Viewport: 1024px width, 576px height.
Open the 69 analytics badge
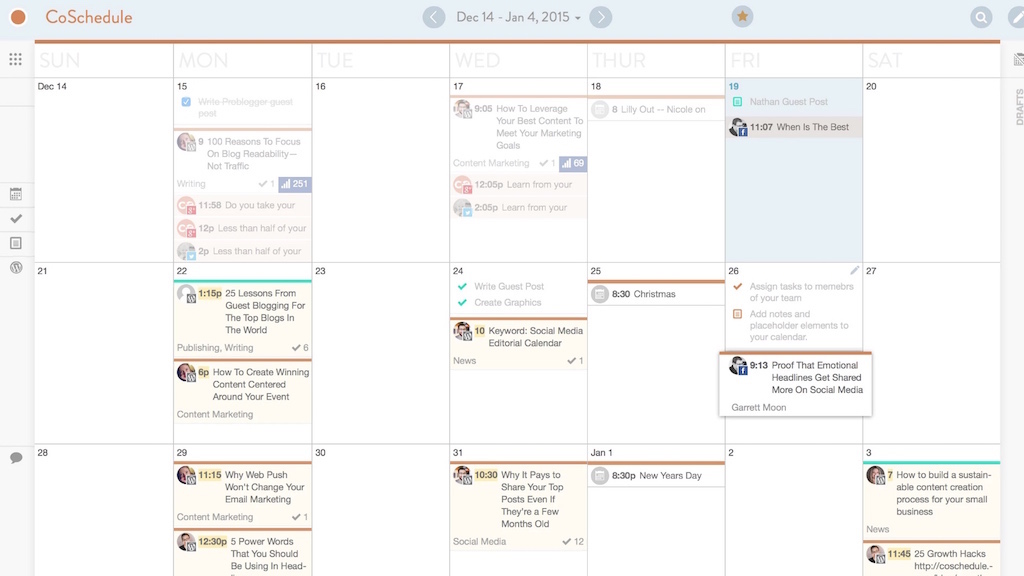573,163
